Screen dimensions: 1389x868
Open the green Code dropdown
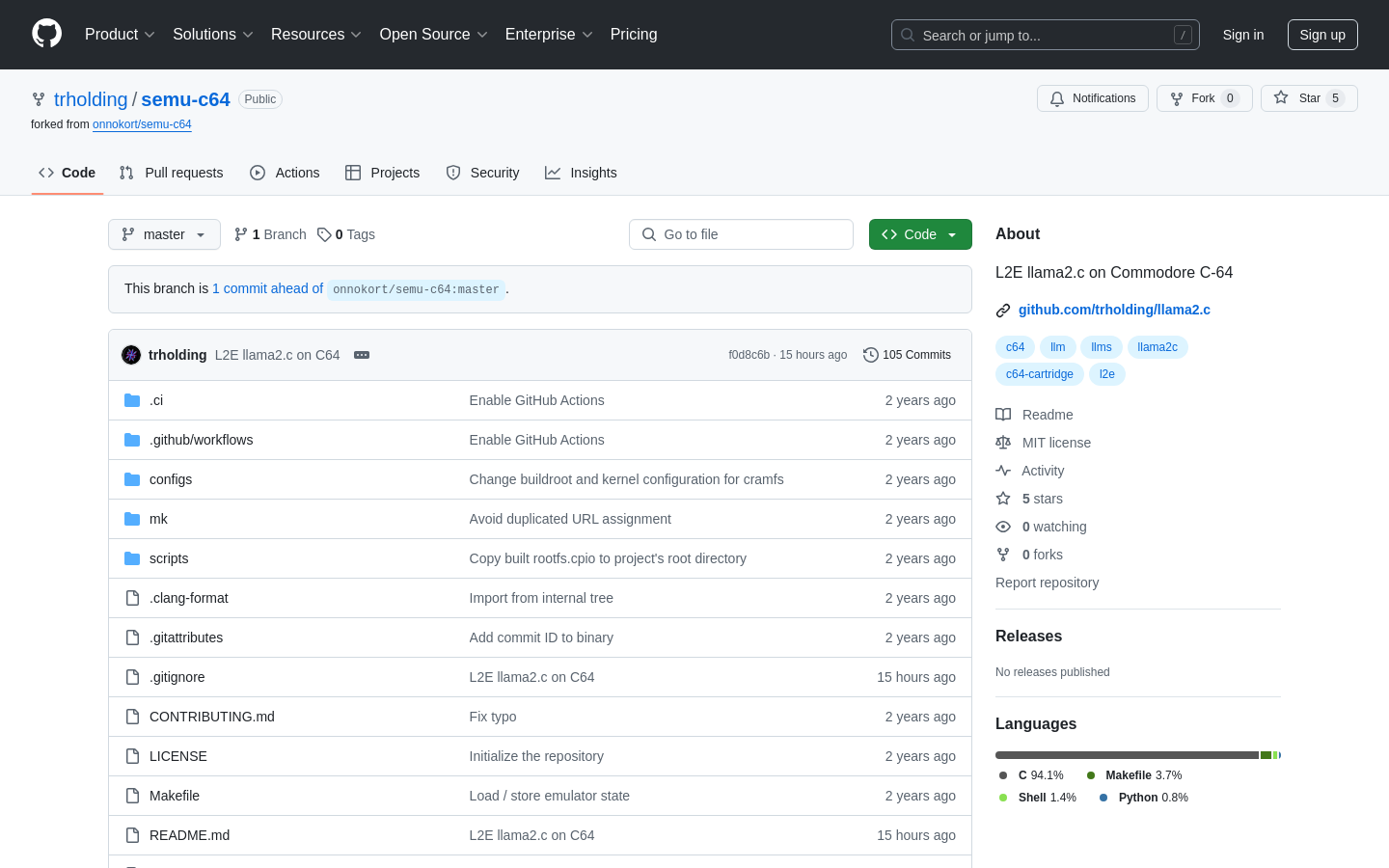(920, 234)
